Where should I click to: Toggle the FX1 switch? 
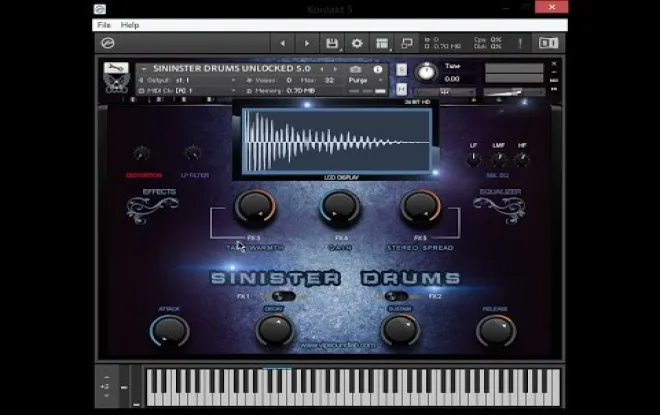284,296
